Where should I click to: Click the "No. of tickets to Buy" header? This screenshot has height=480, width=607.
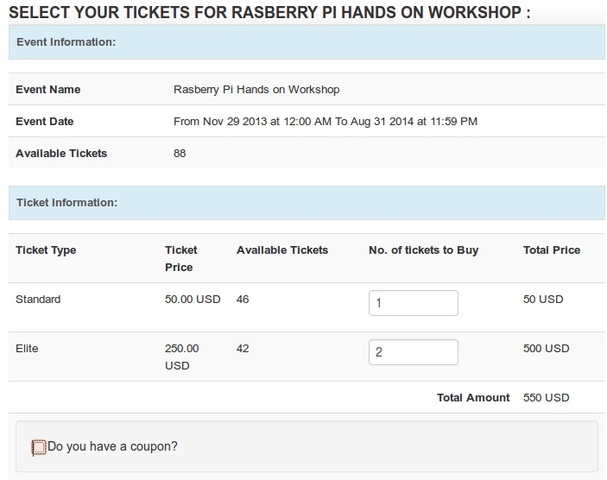click(x=423, y=250)
